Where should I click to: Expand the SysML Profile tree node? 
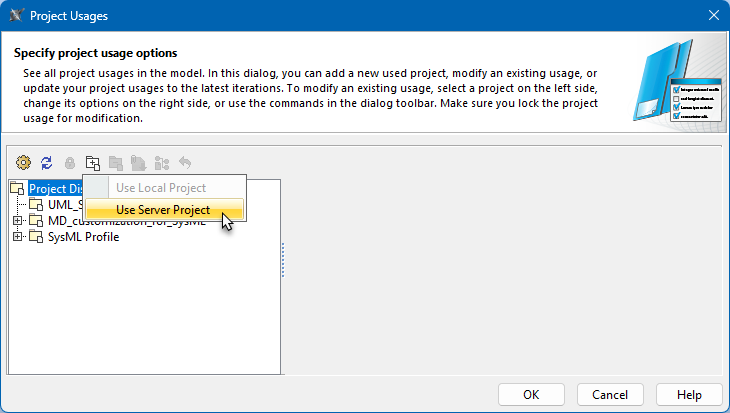pos(17,237)
